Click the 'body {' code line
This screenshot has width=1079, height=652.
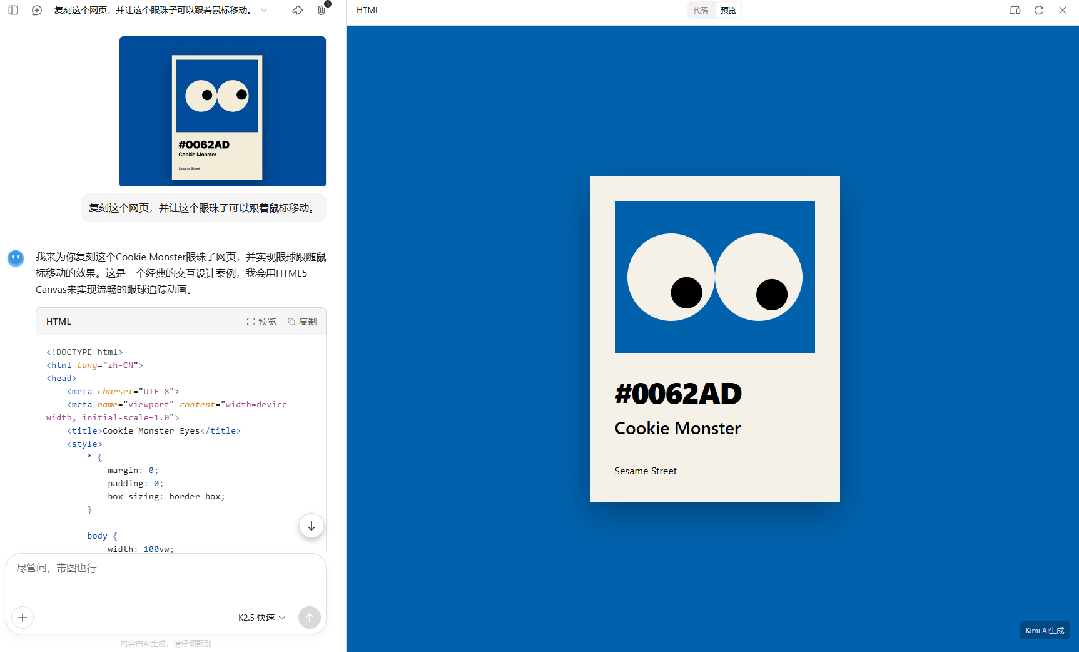point(102,536)
